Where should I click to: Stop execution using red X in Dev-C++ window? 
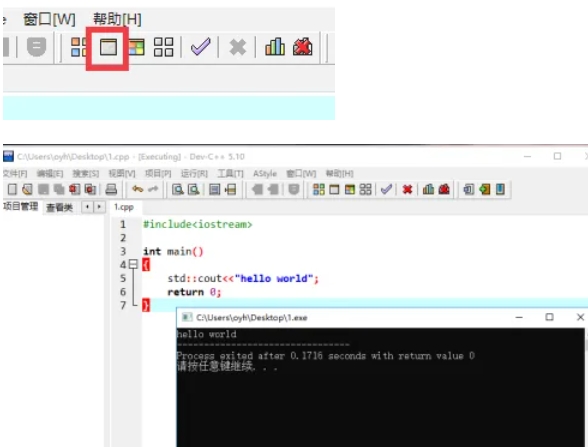click(x=407, y=189)
